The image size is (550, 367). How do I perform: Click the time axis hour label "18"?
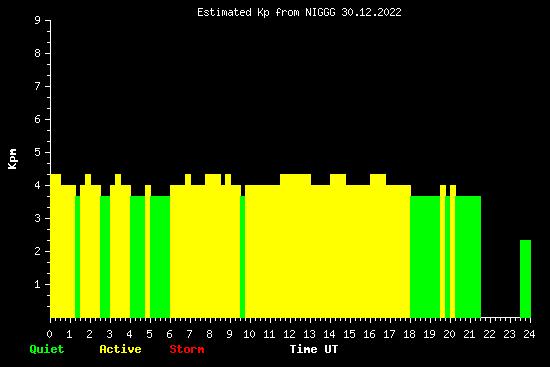(409, 334)
